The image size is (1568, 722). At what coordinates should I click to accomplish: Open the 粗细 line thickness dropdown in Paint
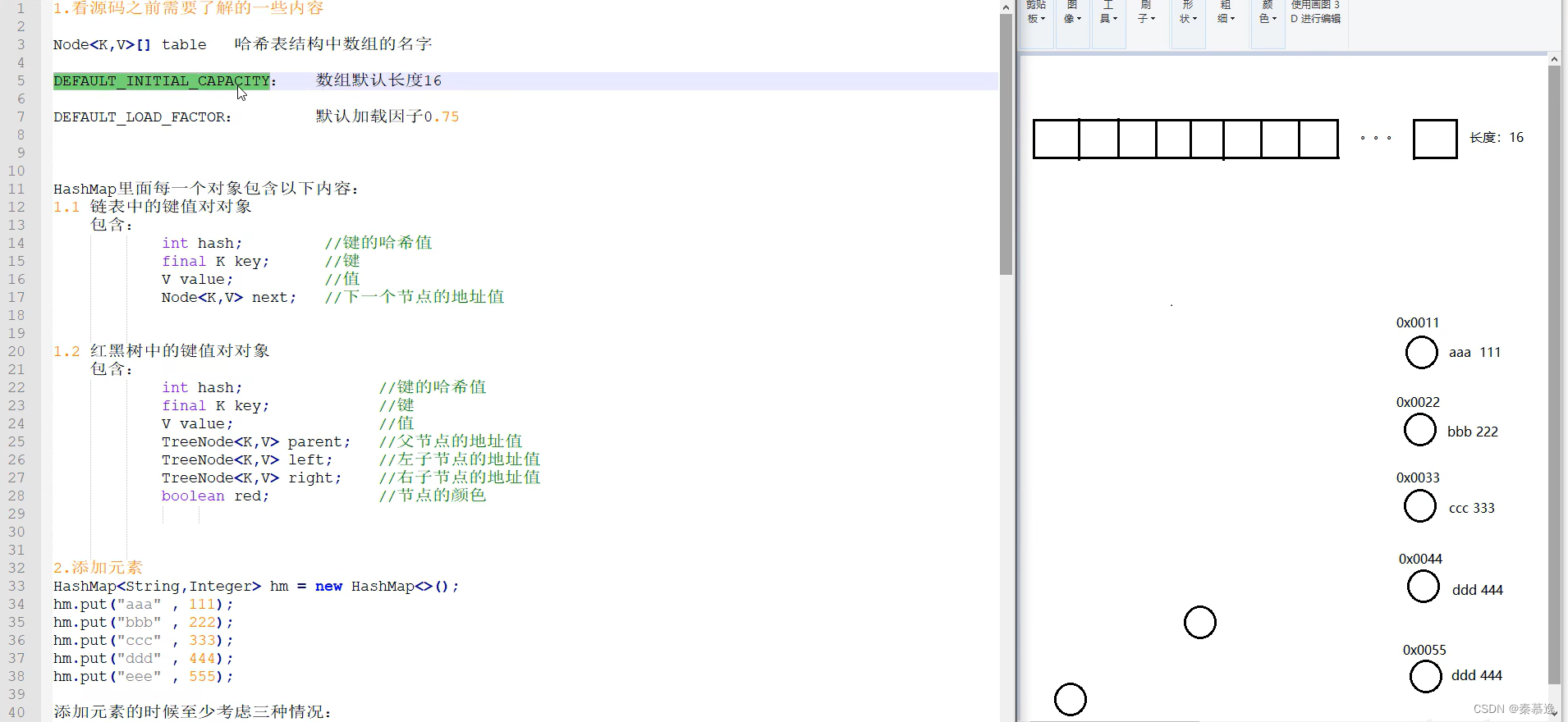pos(1226,13)
